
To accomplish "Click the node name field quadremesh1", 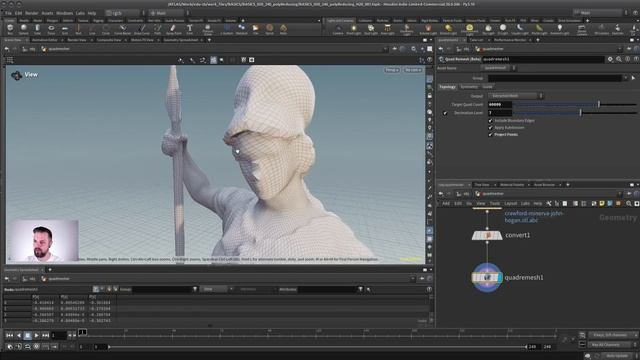I will [x=543, y=59].
